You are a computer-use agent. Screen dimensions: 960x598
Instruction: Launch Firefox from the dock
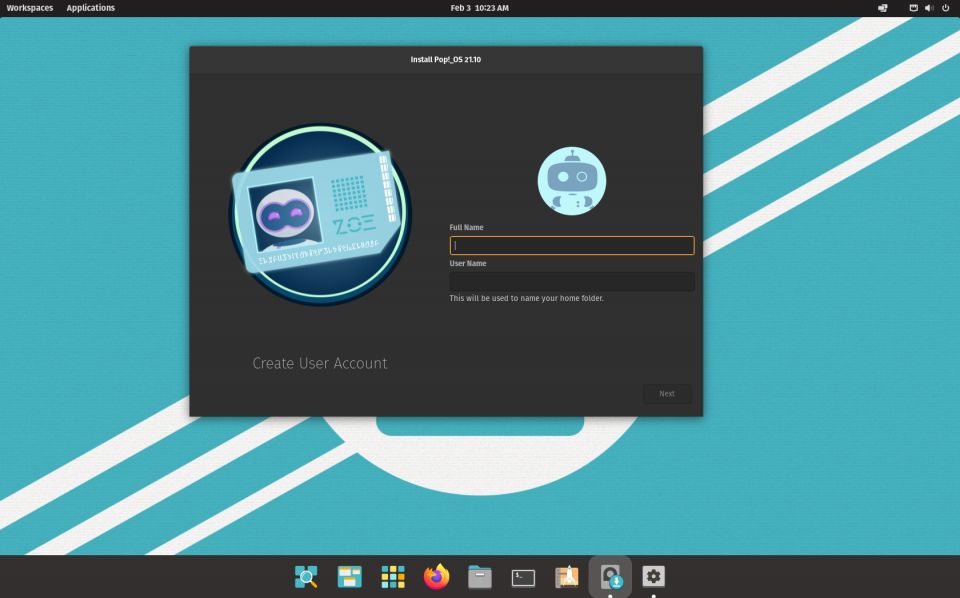pyautogui.click(x=437, y=577)
